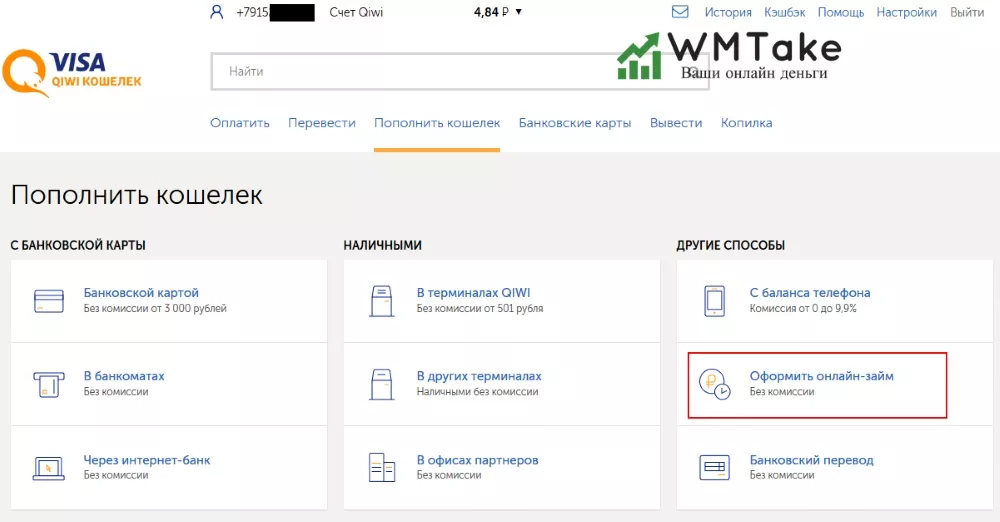Open the История link
Screen dimensions: 1000x522
pos(728,12)
